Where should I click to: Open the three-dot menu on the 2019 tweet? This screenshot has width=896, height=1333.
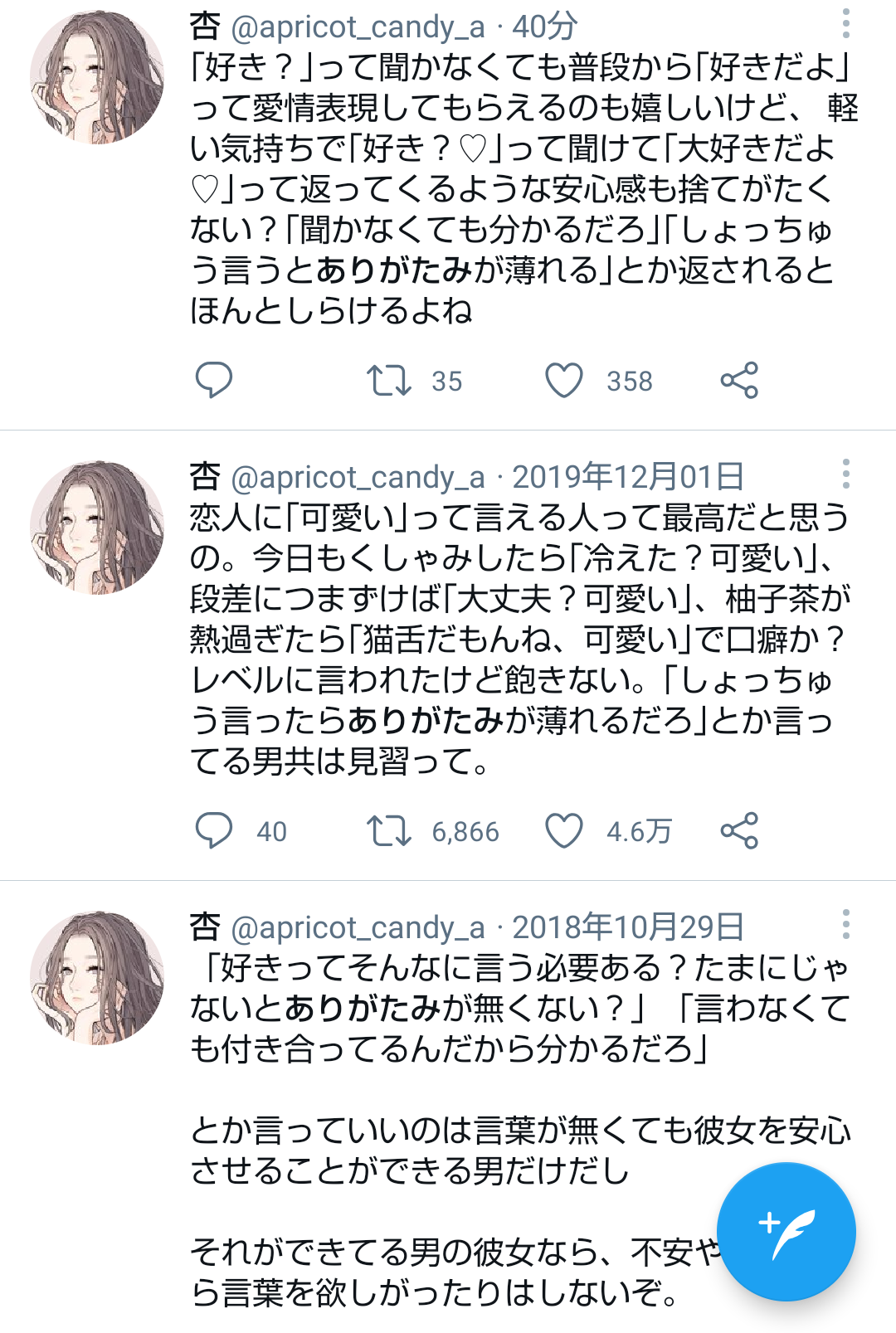[845, 474]
